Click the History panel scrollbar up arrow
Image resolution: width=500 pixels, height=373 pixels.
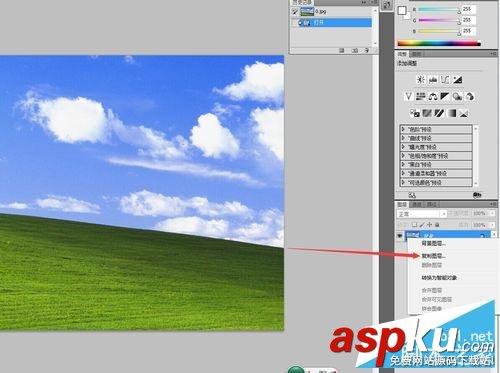click(x=375, y=11)
